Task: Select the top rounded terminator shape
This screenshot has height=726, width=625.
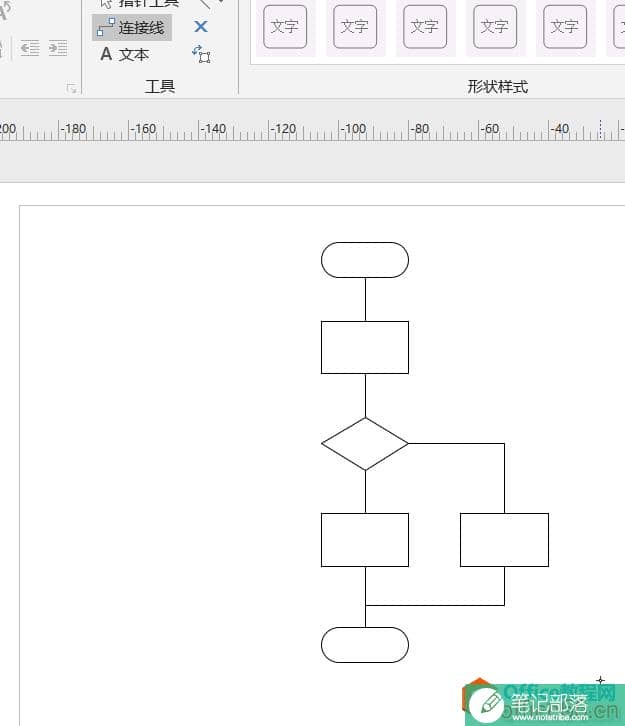Action: coord(365,260)
